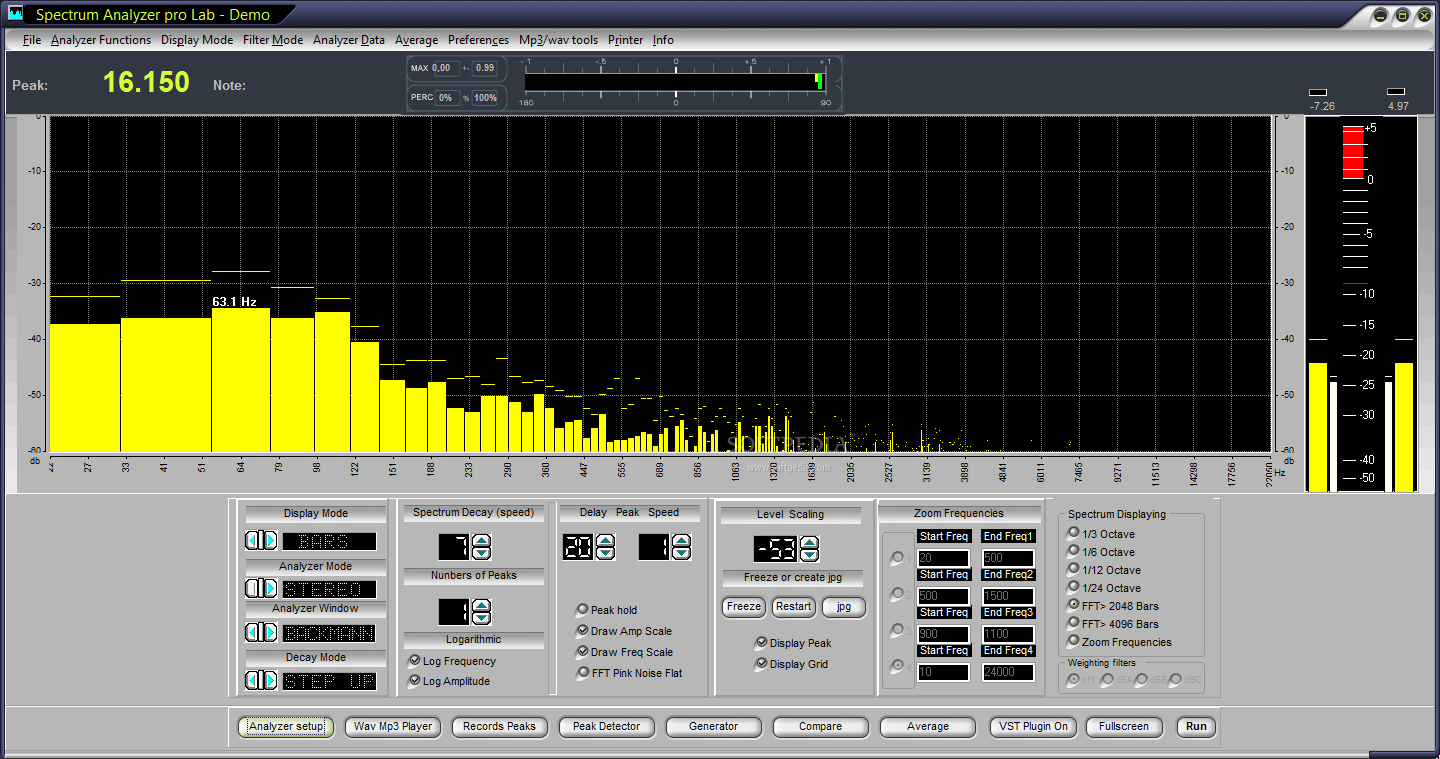Turn VST Plugin On
This screenshot has width=1440, height=759.
1035,727
